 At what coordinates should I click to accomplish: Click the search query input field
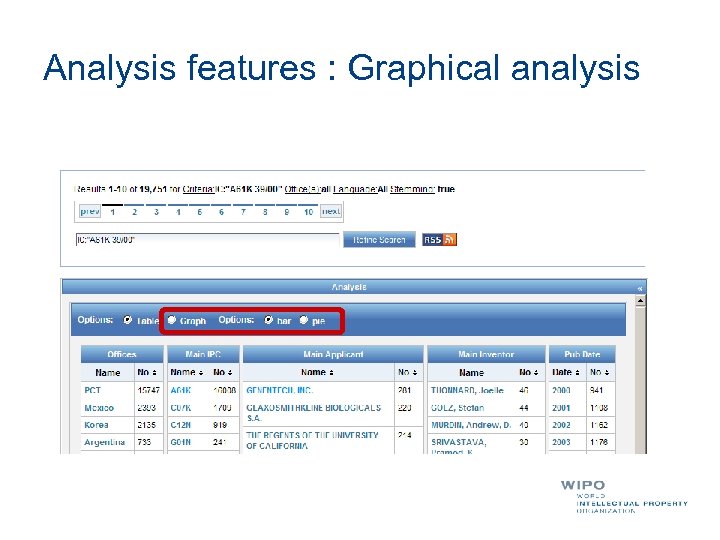207,240
